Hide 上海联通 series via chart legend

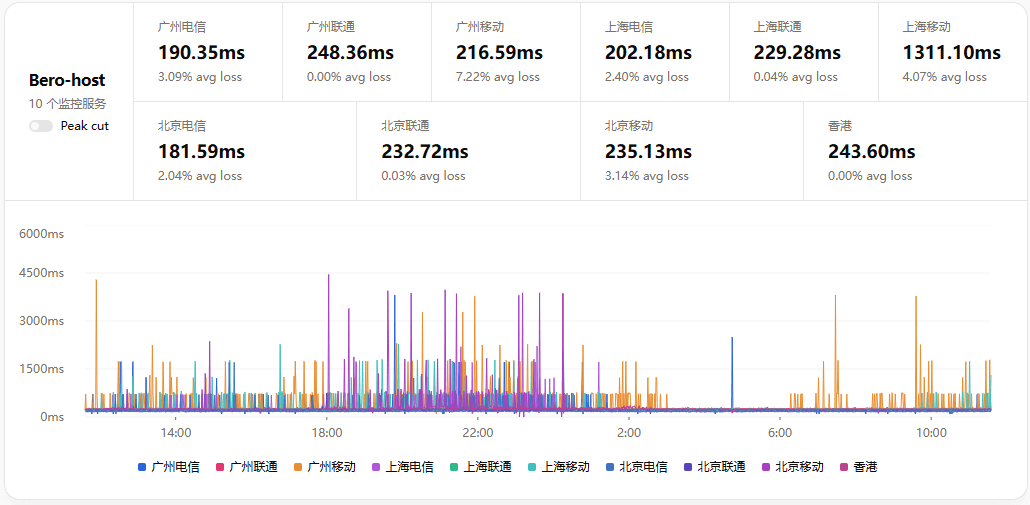480,467
